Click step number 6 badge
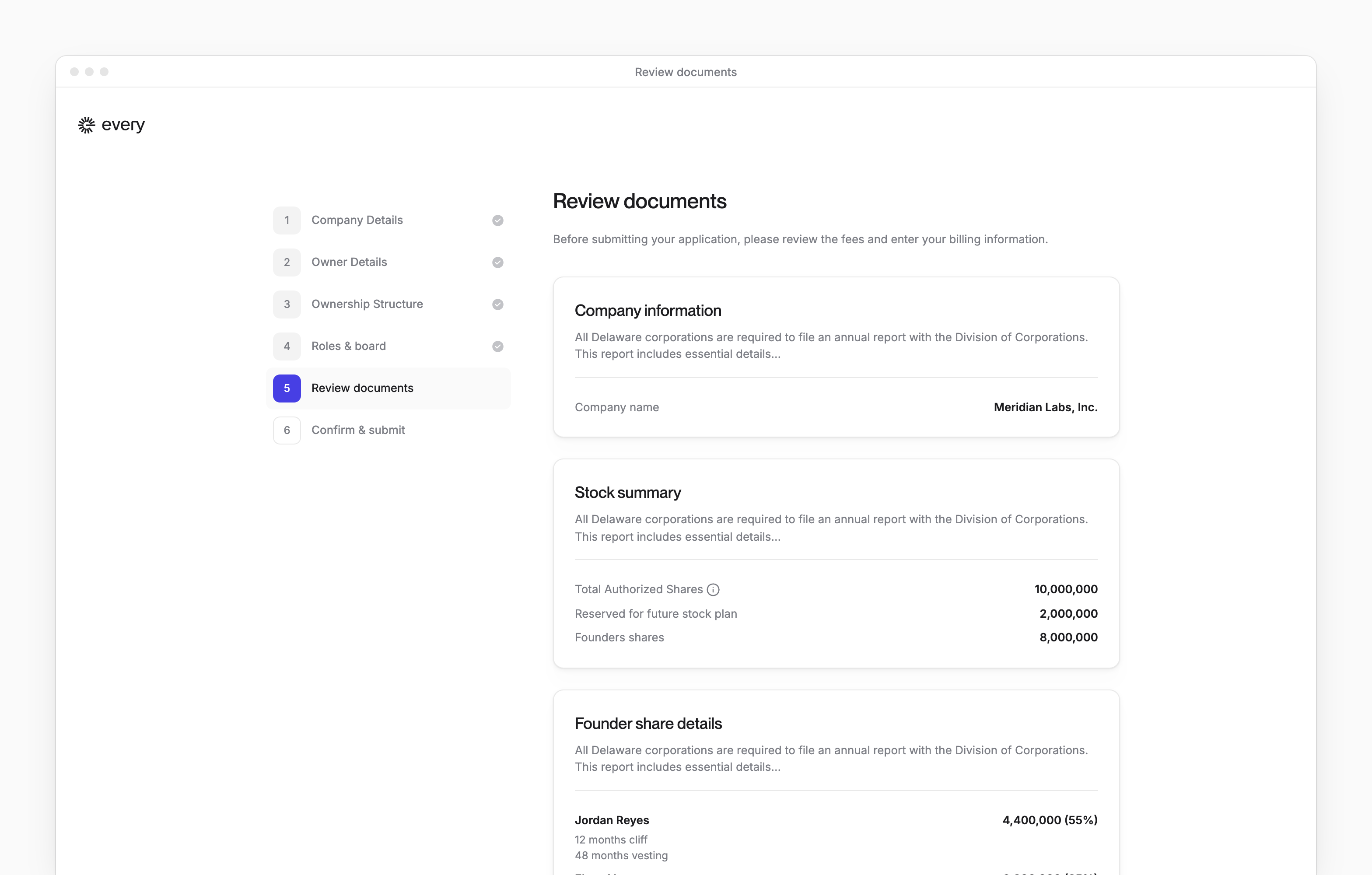This screenshot has height=875, width=1372. 287,430
